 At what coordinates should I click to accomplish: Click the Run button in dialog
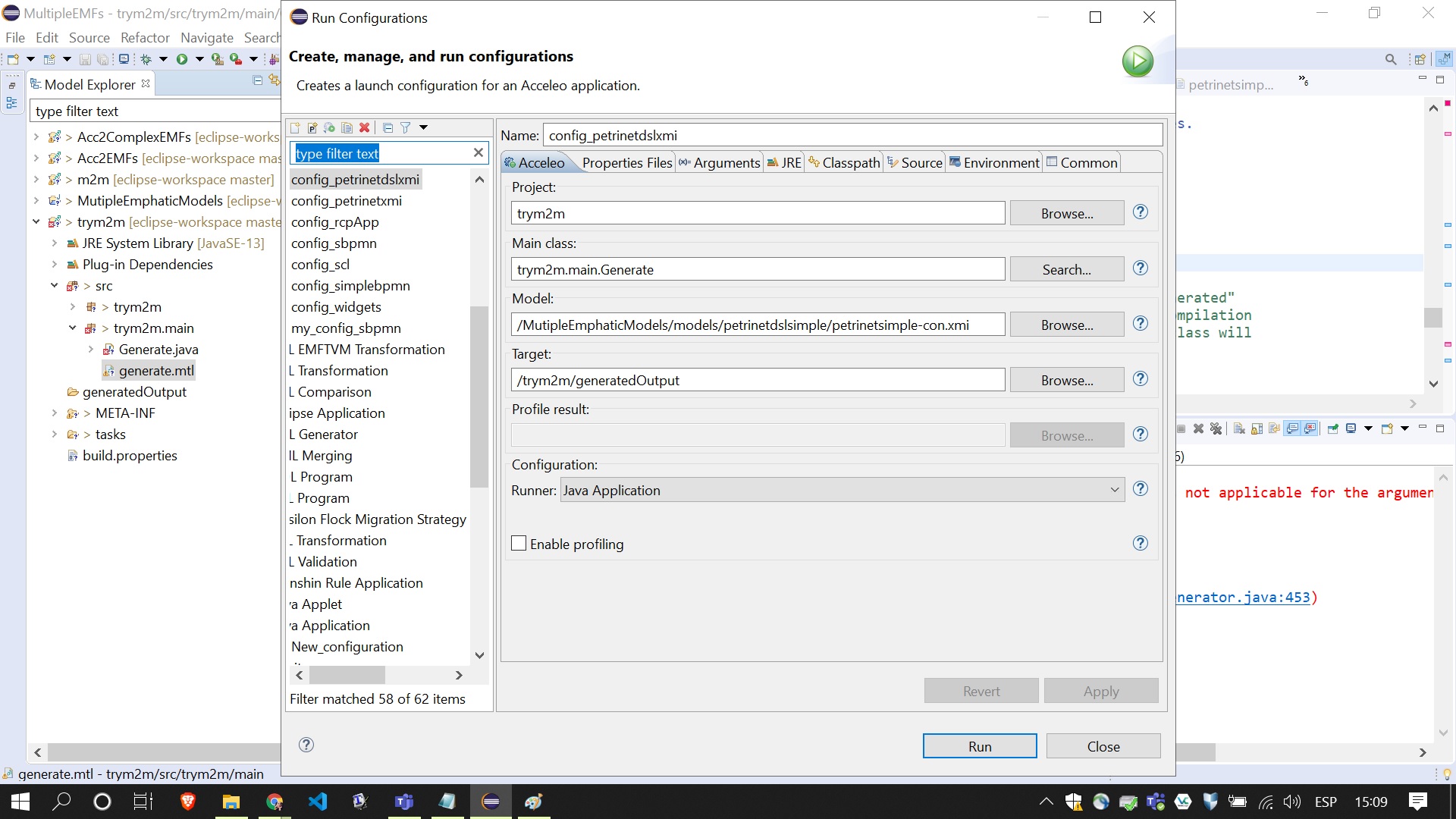pyautogui.click(x=980, y=746)
